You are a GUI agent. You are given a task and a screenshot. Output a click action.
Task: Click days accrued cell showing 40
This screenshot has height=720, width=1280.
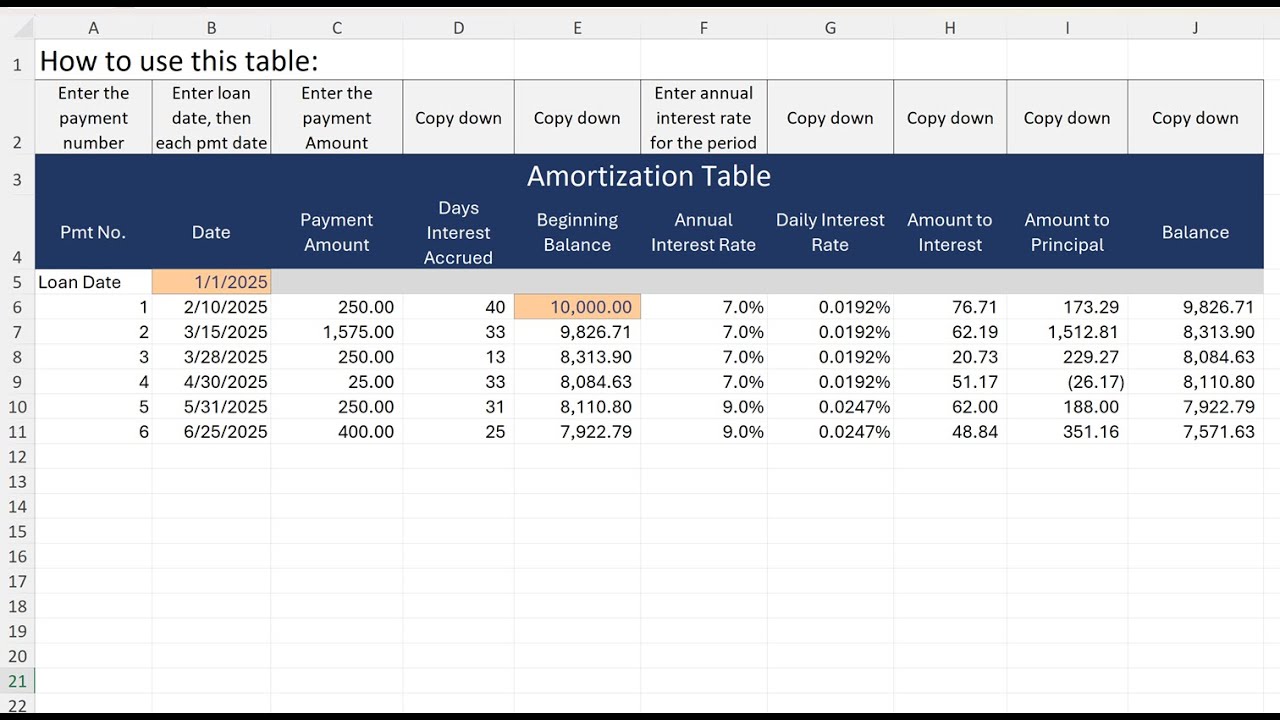click(458, 307)
